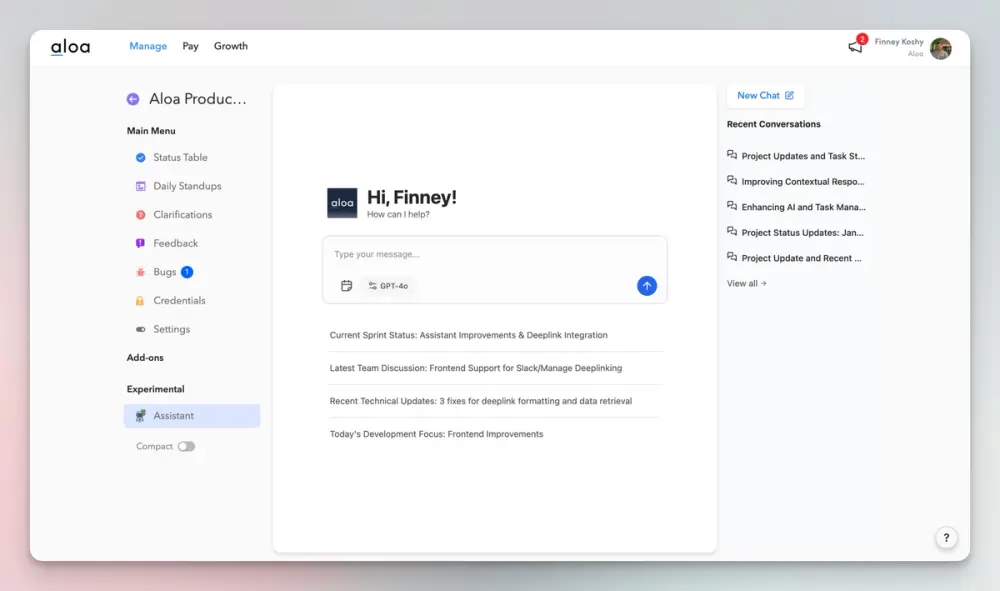The width and height of the screenshot is (1000, 591).
Task: Click View all conversations link
Action: (747, 284)
